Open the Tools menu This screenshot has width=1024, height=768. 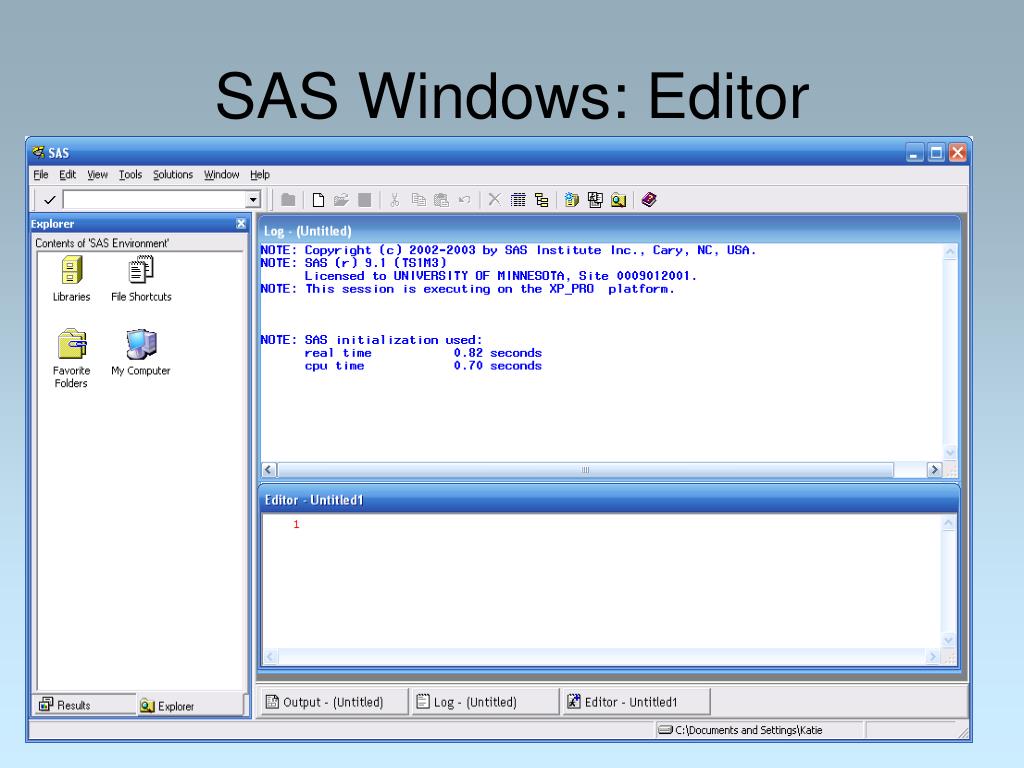130,174
